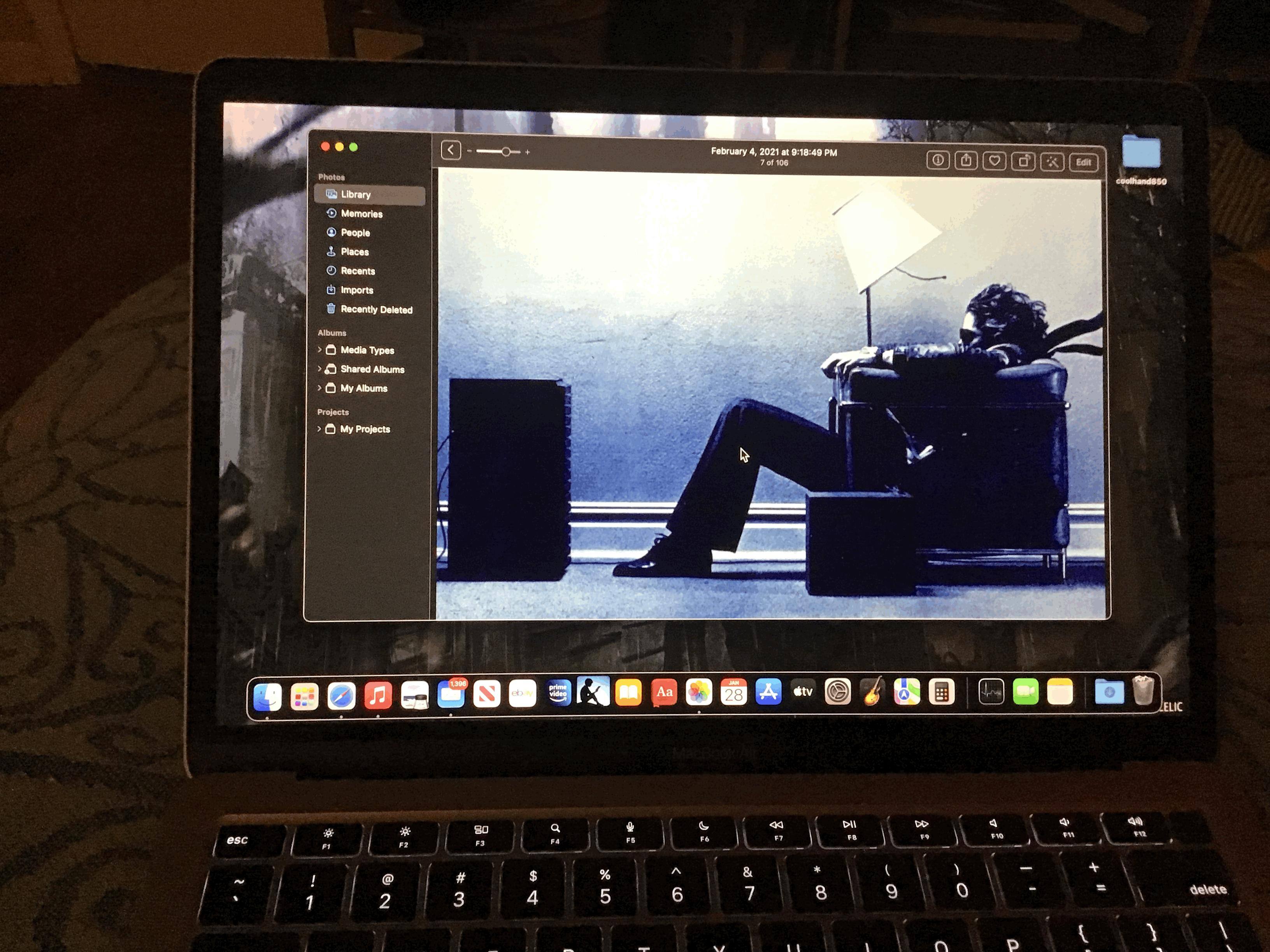This screenshot has width=1270, height=952.
Task: Expand the Media Types album group
Action: [x=320, y=350]
